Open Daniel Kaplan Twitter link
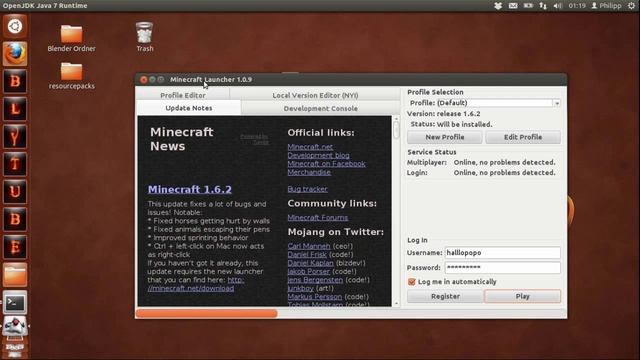Image resolution: width=640 pixels, height=360 pixels. [310, 263]
